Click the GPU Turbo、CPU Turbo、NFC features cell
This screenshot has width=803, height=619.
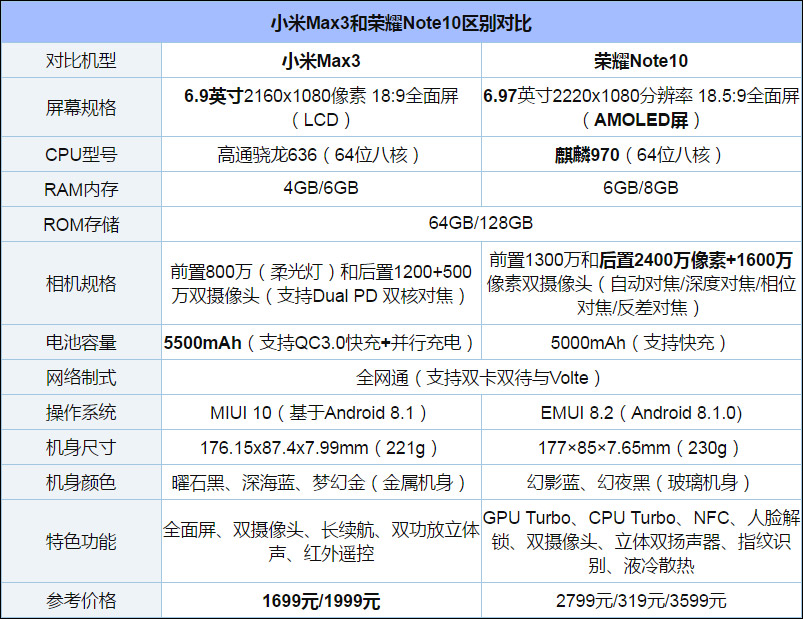[641, 542]
